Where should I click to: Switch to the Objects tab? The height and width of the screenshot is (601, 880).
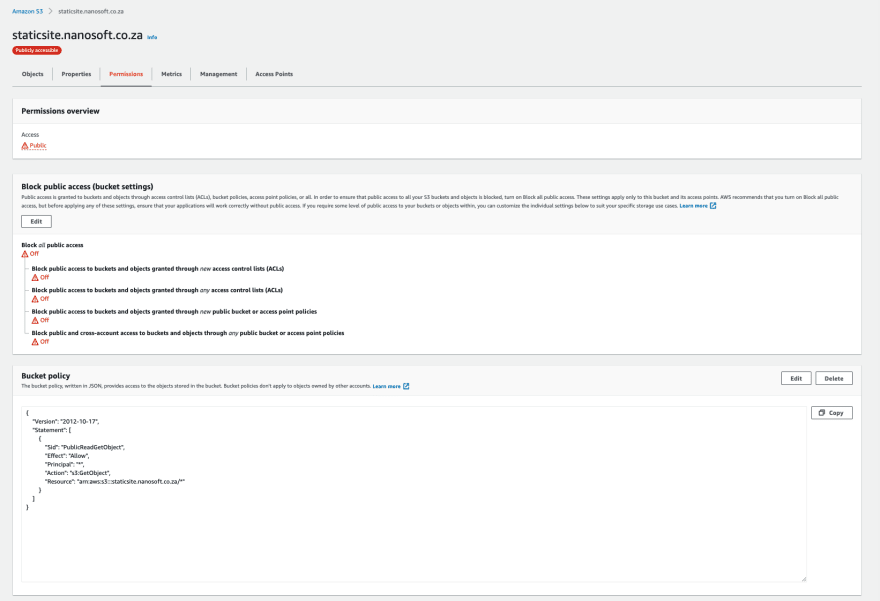click(x=33, y=74)
